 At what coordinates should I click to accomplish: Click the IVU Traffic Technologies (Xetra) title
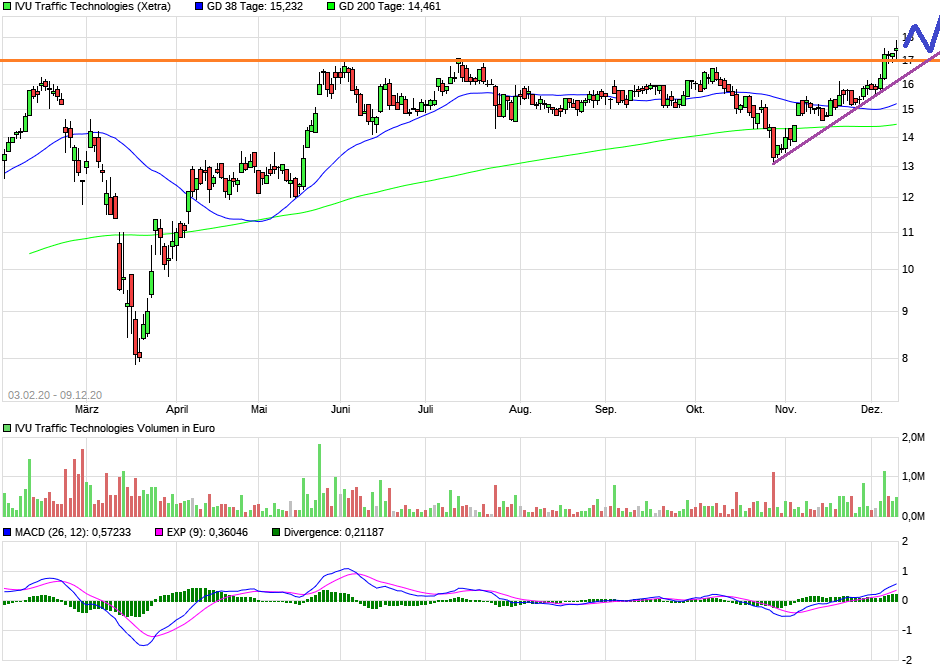93,7
